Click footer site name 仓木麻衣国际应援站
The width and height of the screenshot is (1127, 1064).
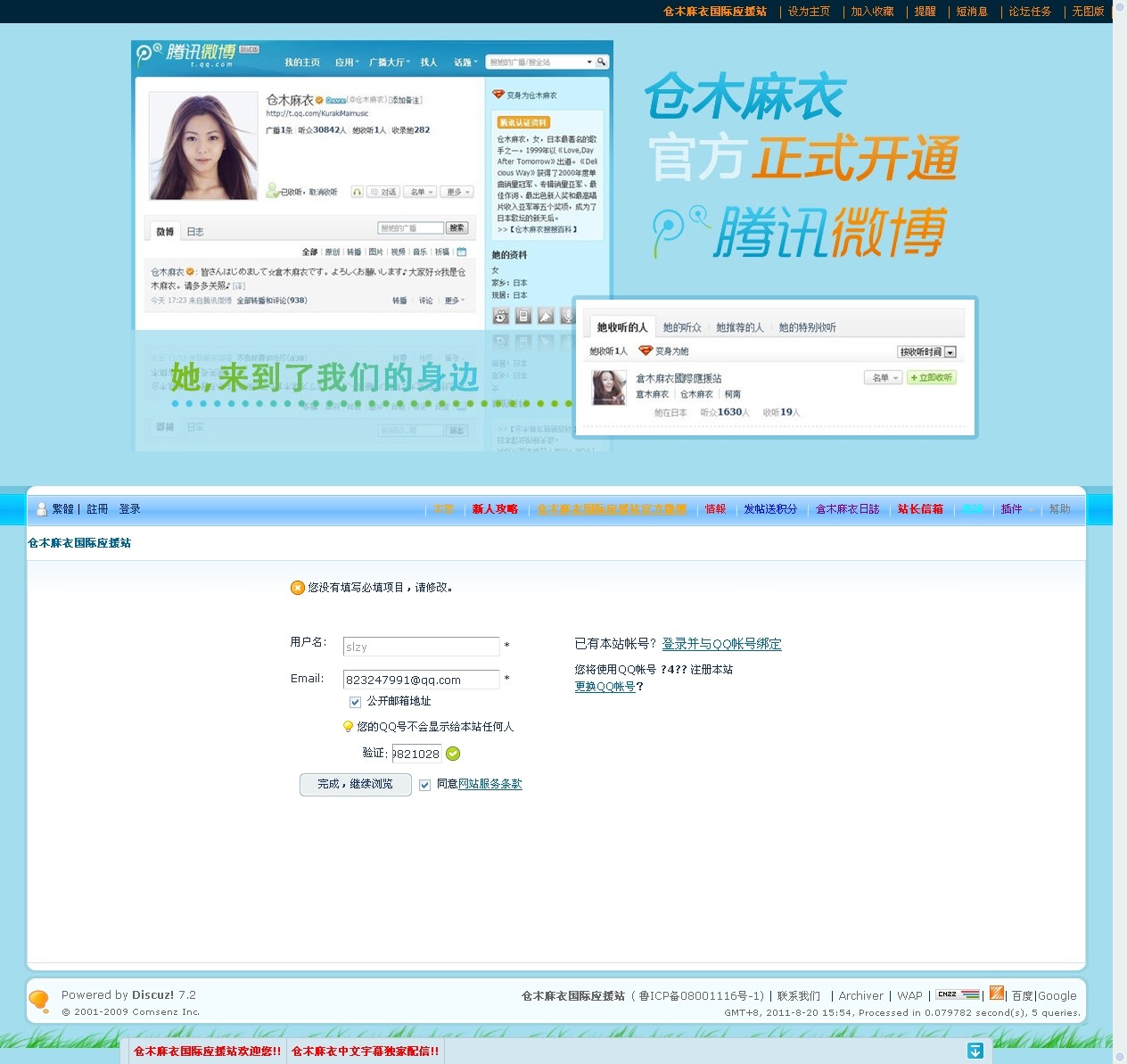pyautogui.click(x=573, y=996)
